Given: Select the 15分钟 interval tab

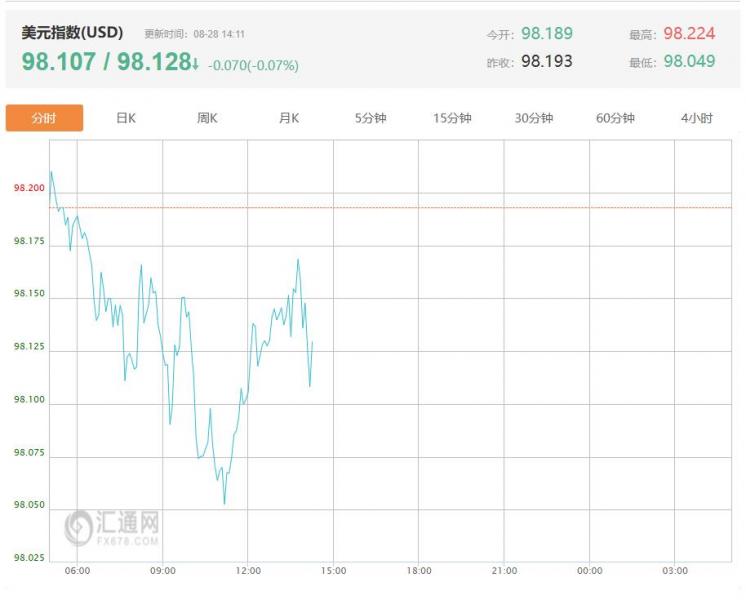Looking at the screenshot, I should [x=452, y=118].
